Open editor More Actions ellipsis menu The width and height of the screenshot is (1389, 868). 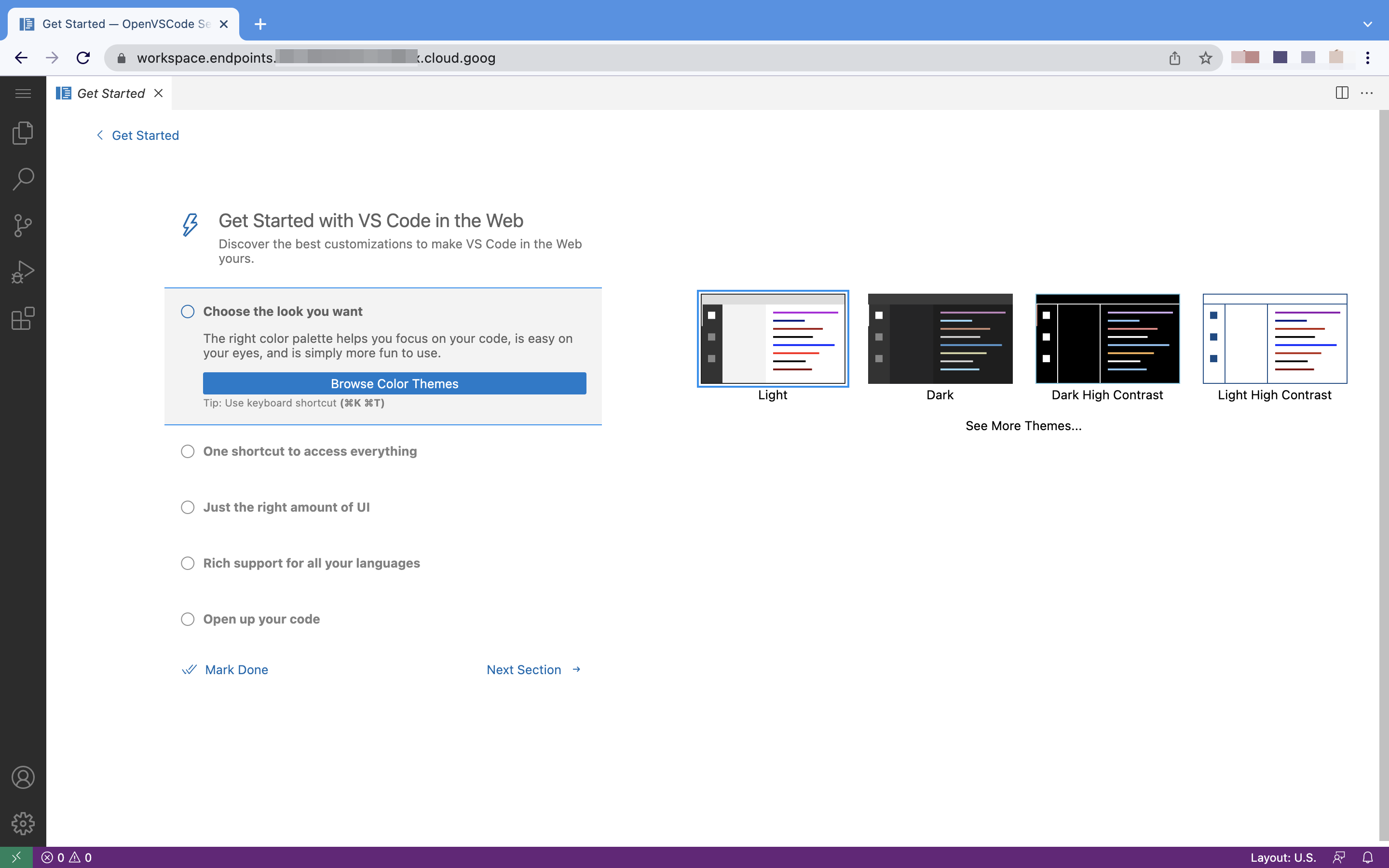[x=1367, y=93]
